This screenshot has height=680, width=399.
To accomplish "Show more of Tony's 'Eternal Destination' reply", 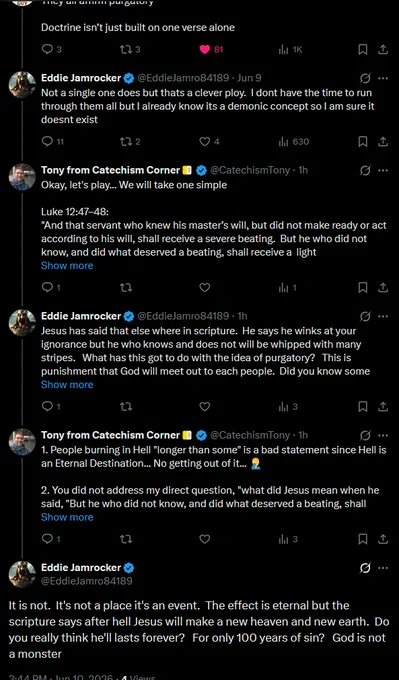I will tap(67, 517).
